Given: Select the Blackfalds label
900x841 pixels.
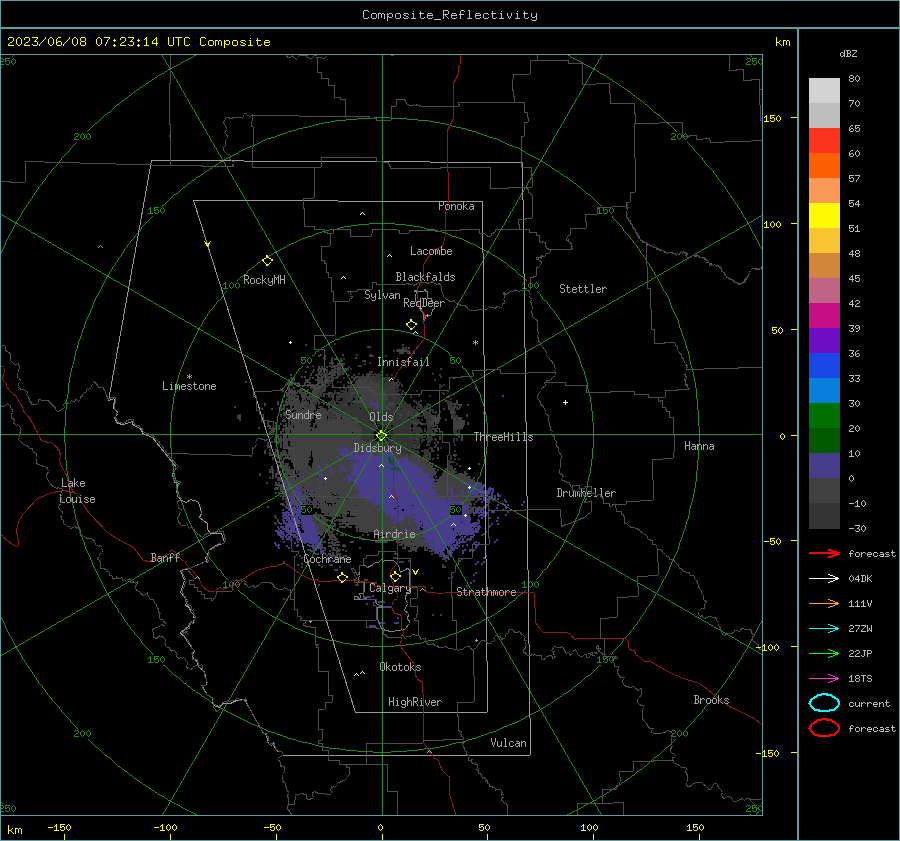Looking at the screenshot, I should point(425,277).
